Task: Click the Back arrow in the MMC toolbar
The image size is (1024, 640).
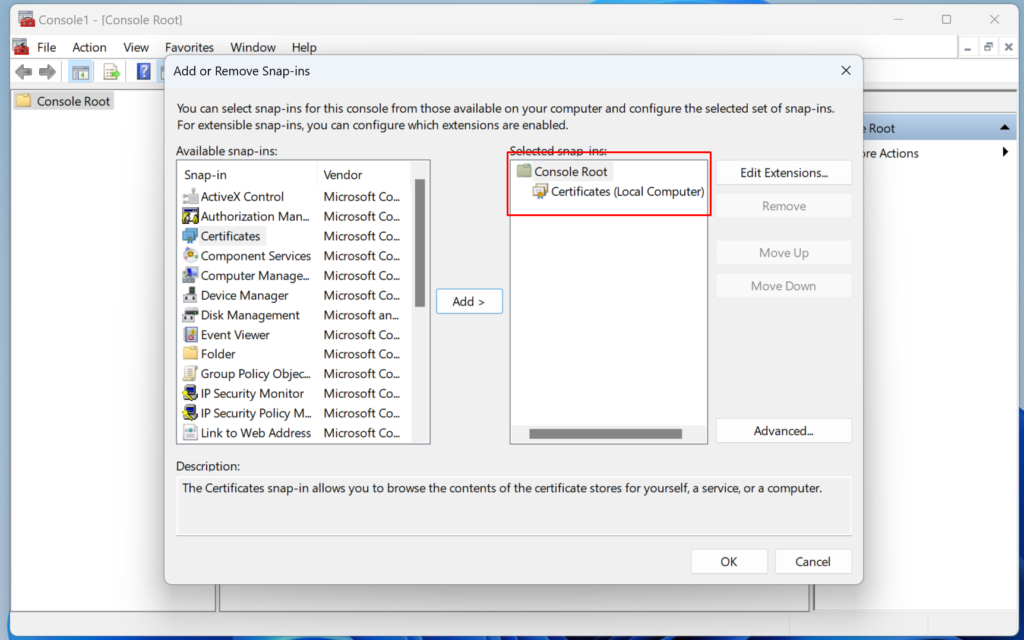Action: 24,72
